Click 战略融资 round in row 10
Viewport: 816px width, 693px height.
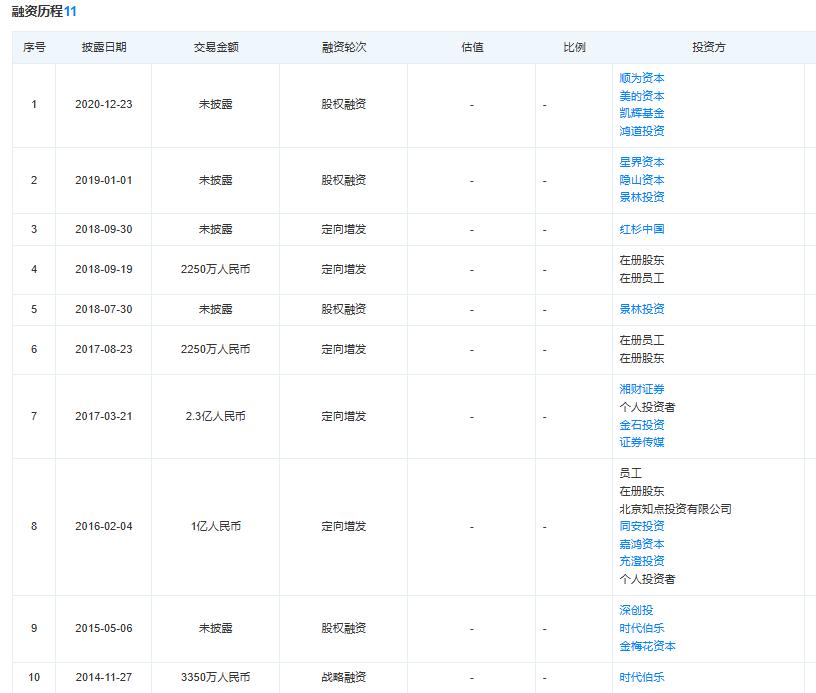343,677
